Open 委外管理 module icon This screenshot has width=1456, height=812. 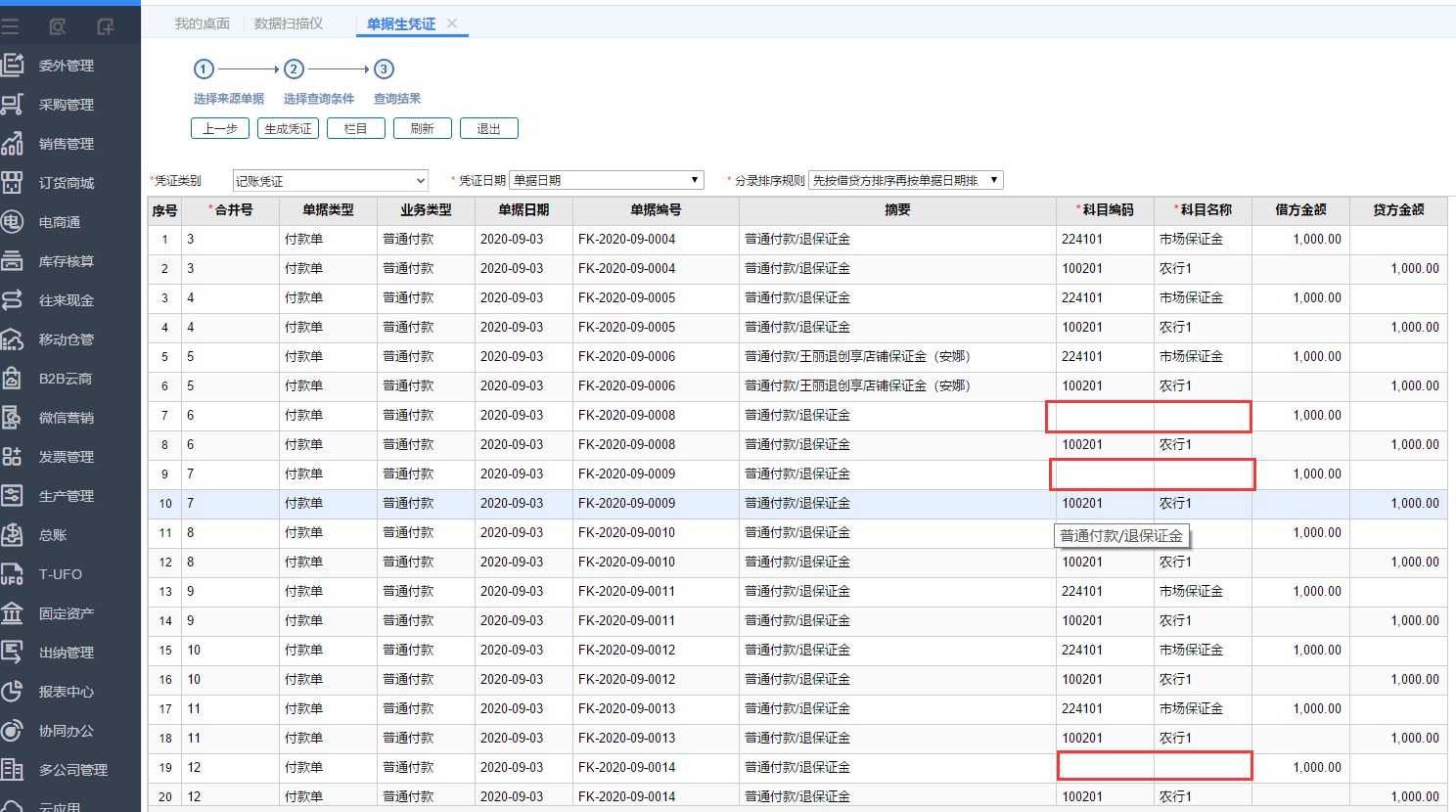12,66
